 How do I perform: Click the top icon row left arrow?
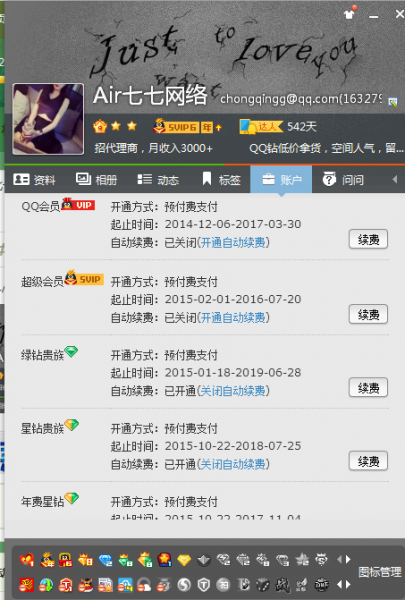pos(339,559)
